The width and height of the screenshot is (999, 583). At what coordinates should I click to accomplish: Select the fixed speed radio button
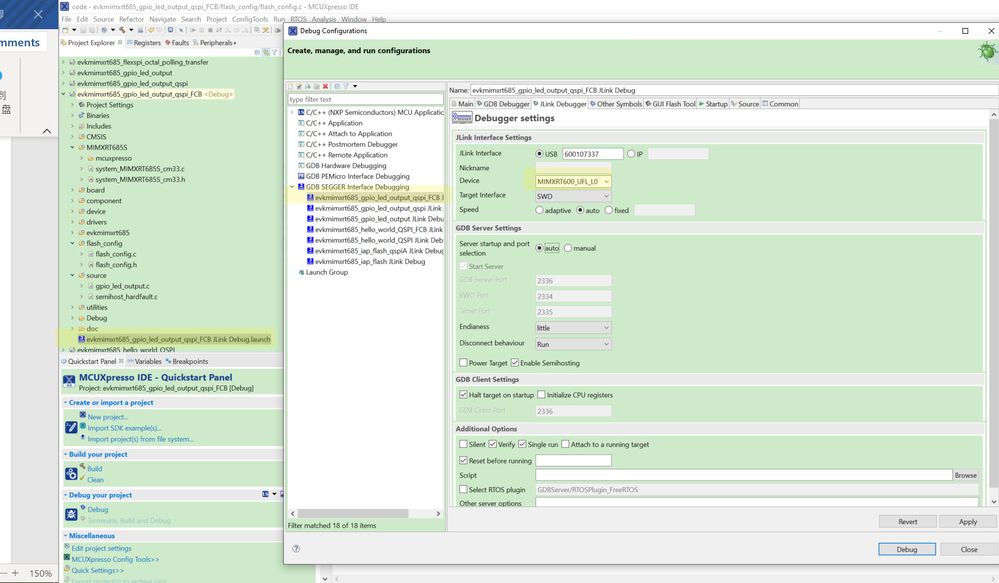click(x=608, y=210)
